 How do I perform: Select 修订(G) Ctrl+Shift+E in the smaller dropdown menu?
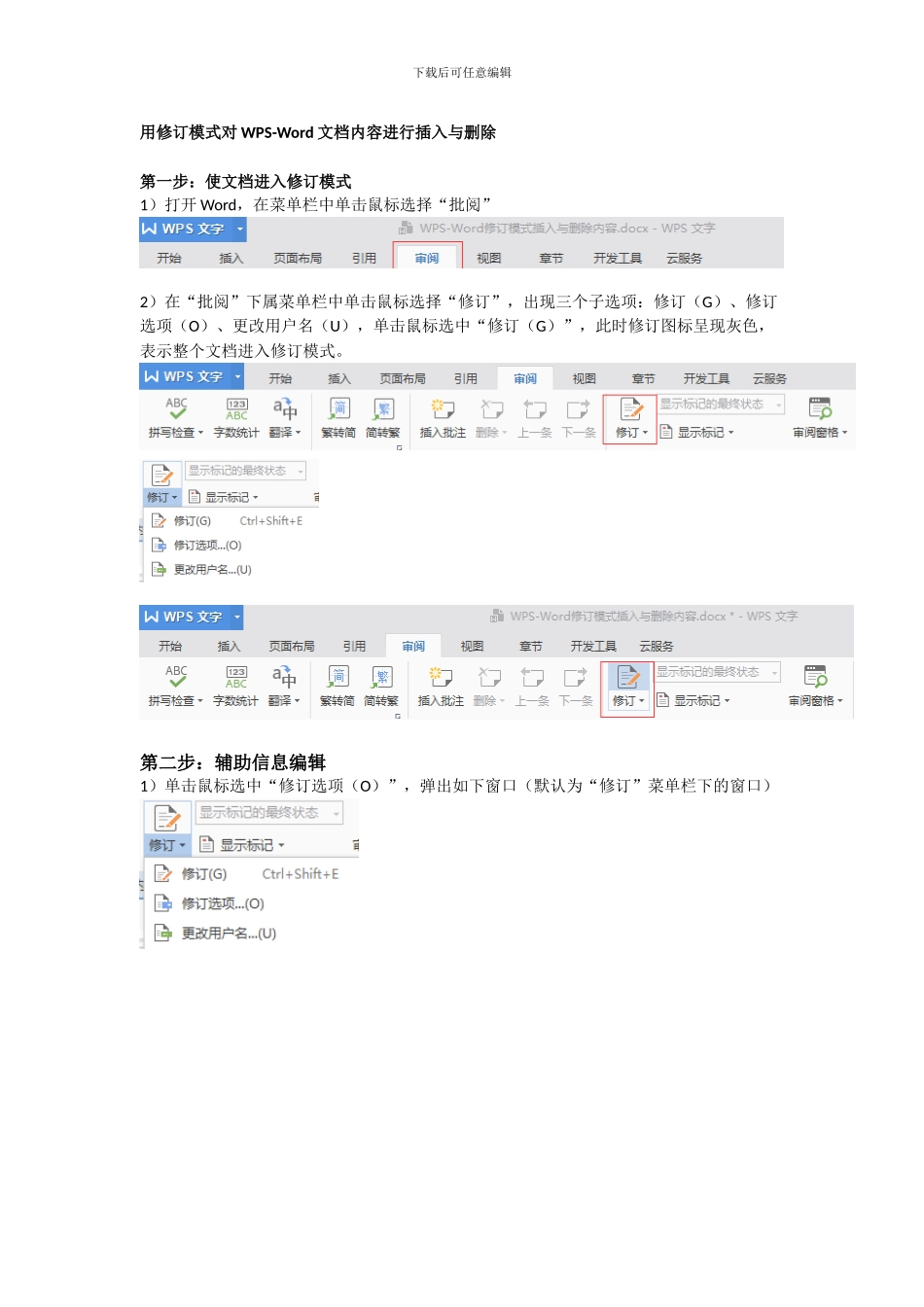click(229, 521)
